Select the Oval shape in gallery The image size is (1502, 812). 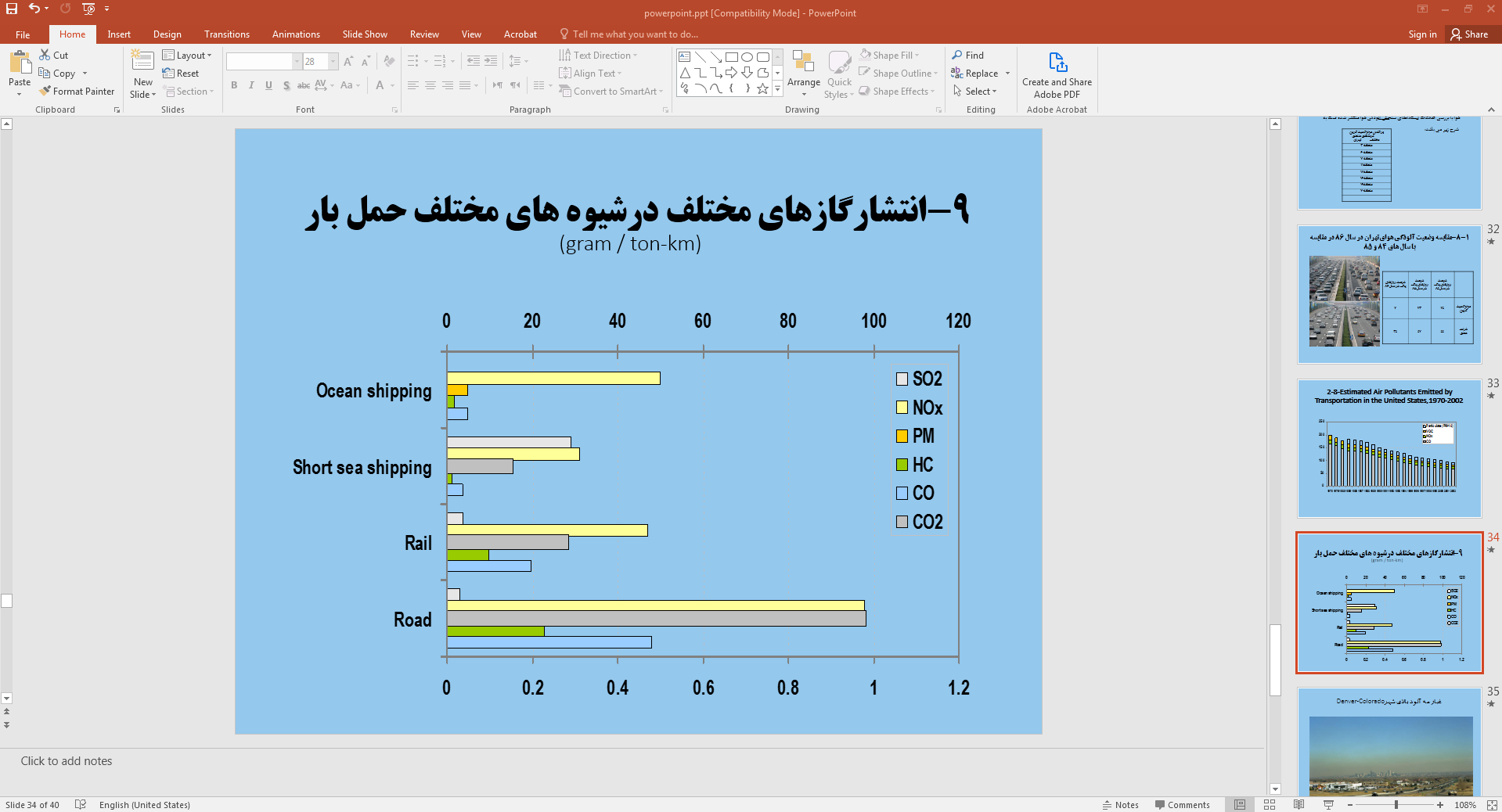(x=747, y=57)
